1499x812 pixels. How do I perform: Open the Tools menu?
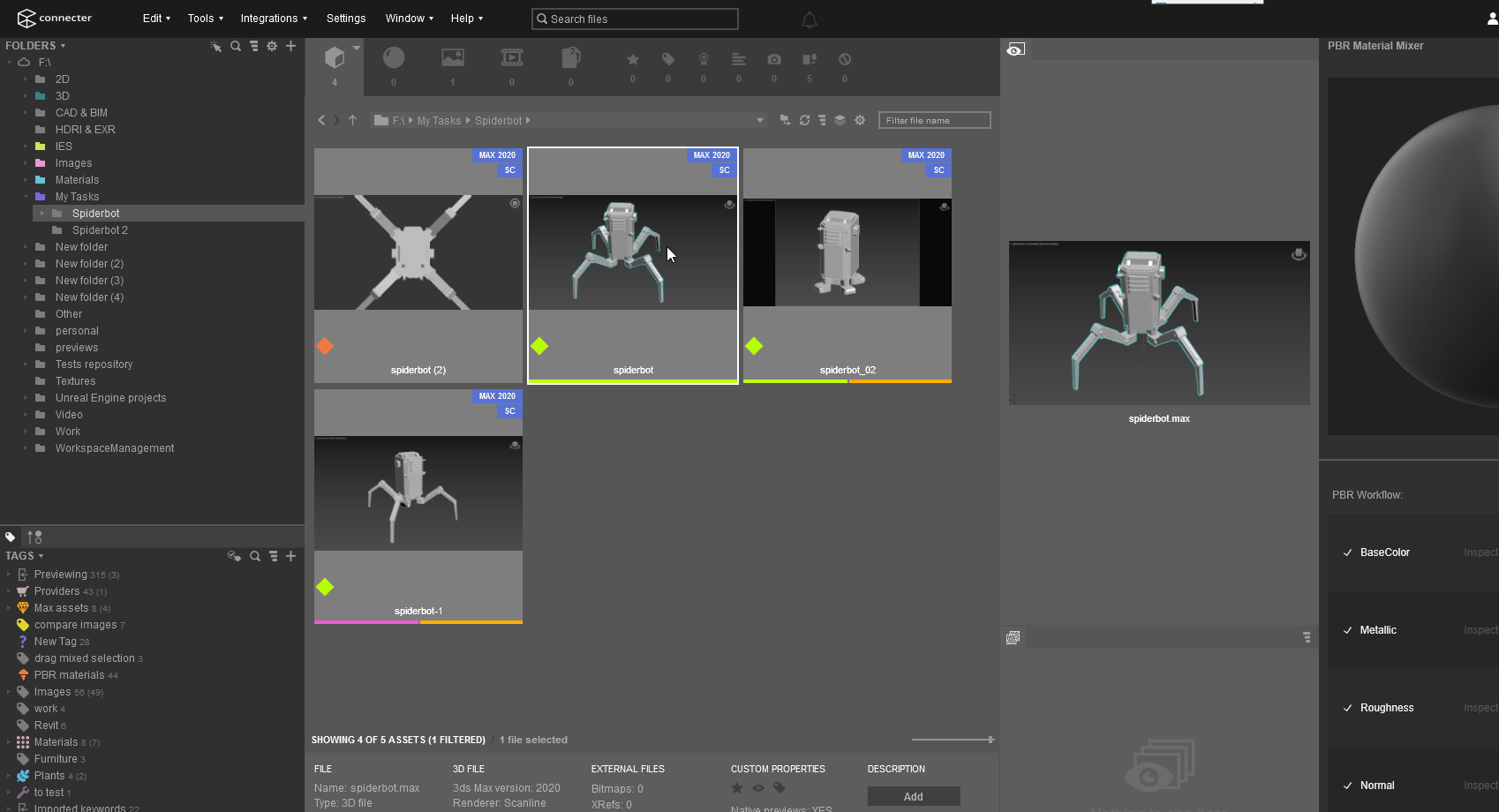205,19
